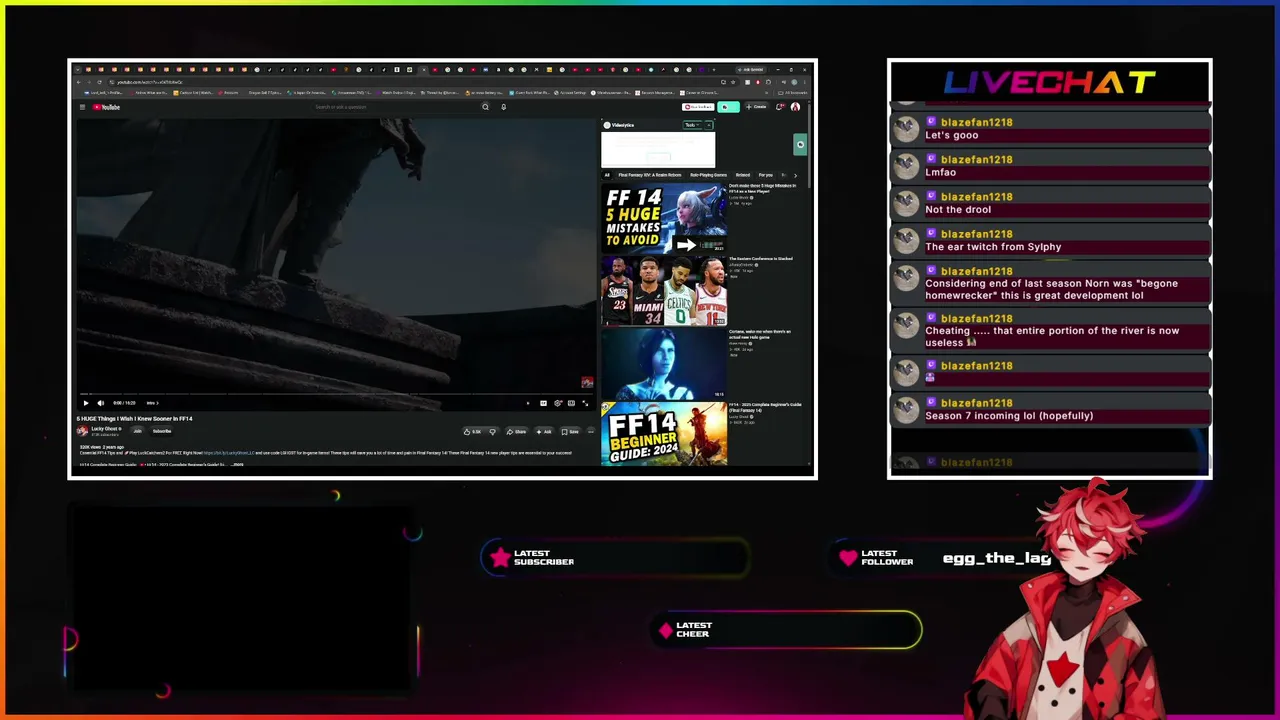Screen dimensions: 1280x720
Task: Switch the player to theater mode
Action: point(571,403)
